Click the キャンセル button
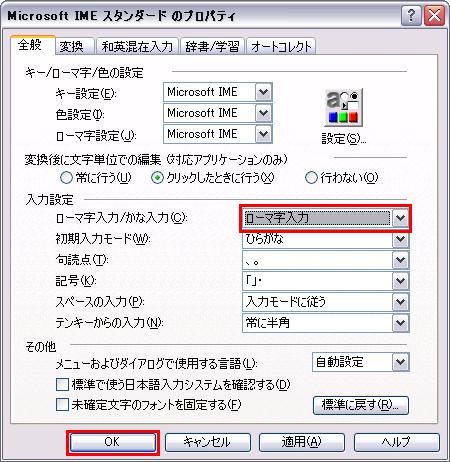The width and height of the screenshot is (450, 462). (207, 442)
